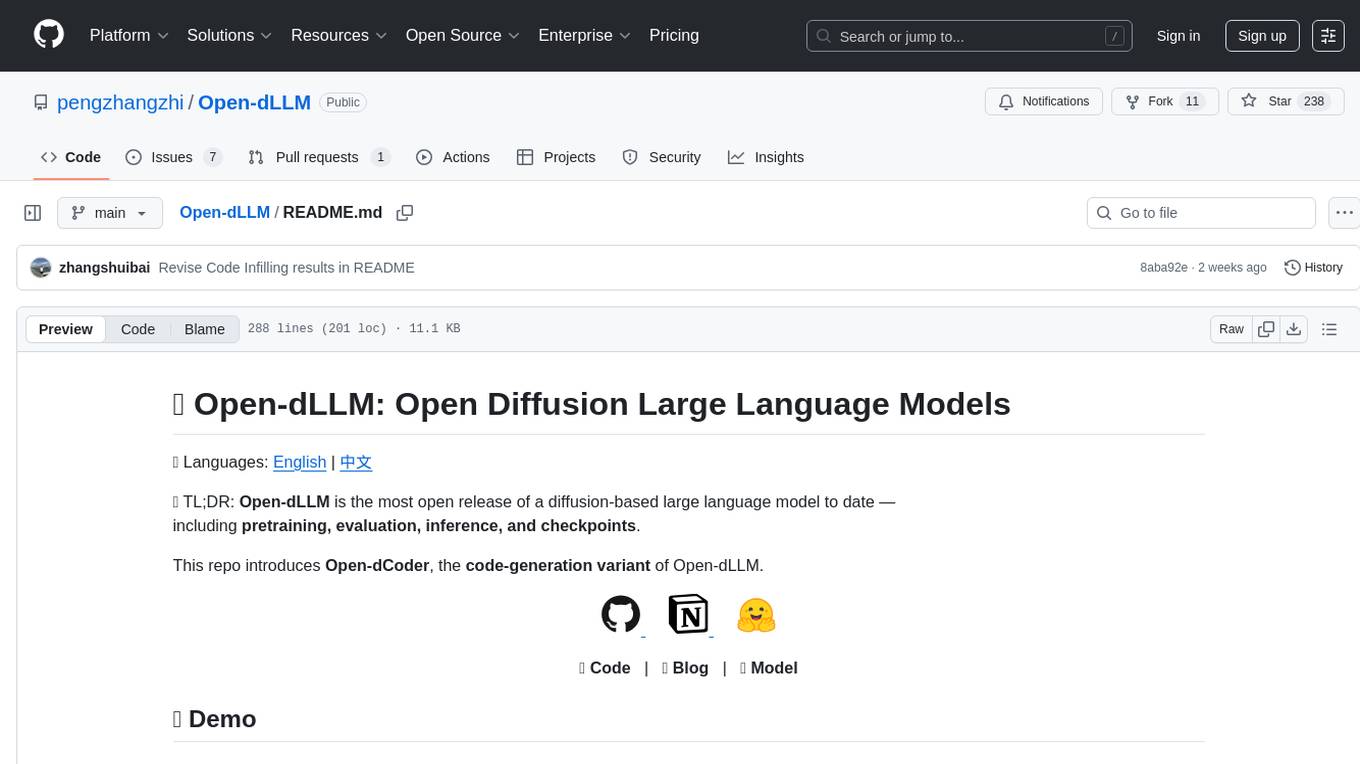Click the Notifications bell button

[1044, 102]
